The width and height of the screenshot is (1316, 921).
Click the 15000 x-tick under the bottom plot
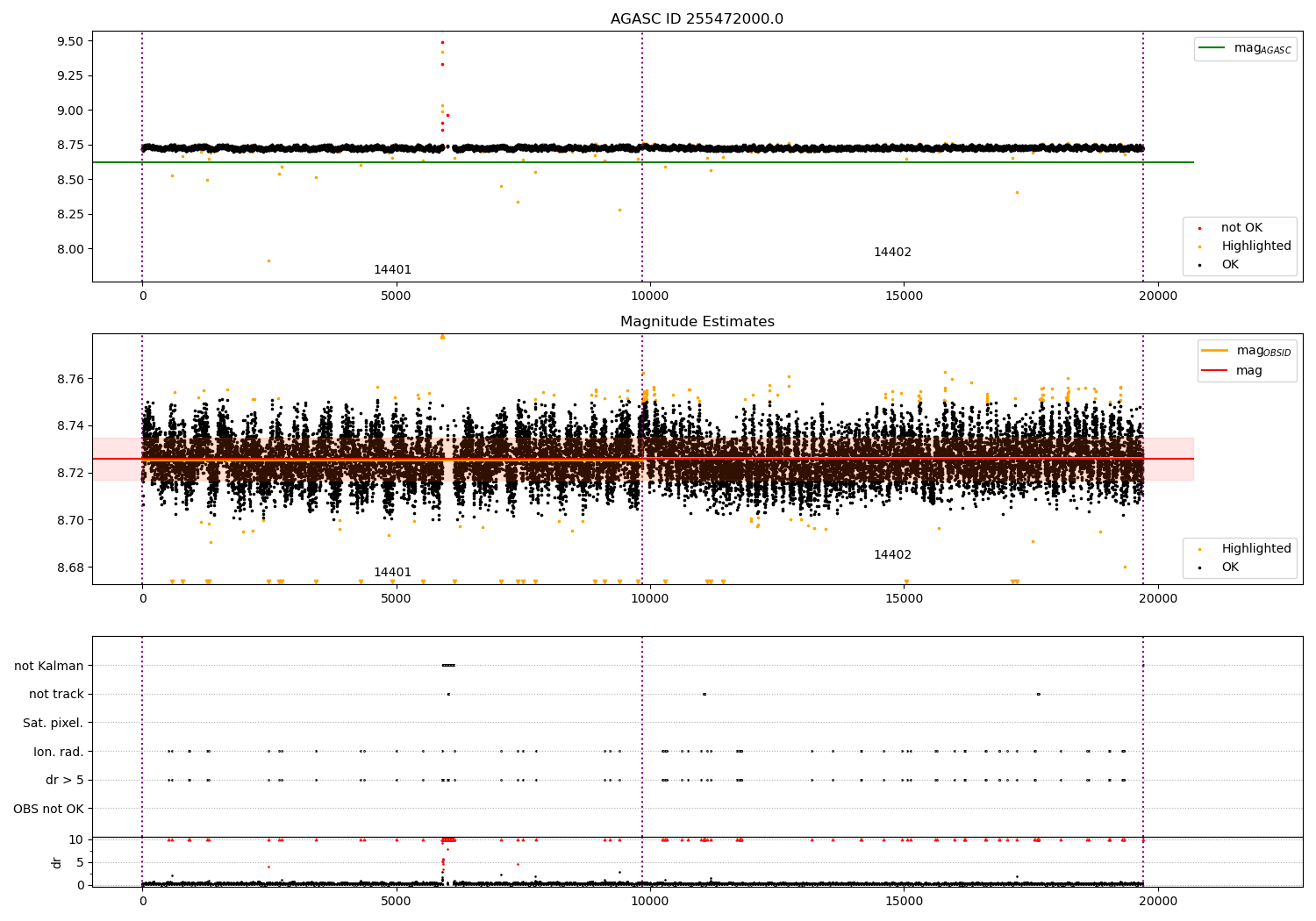pos(904,901)
